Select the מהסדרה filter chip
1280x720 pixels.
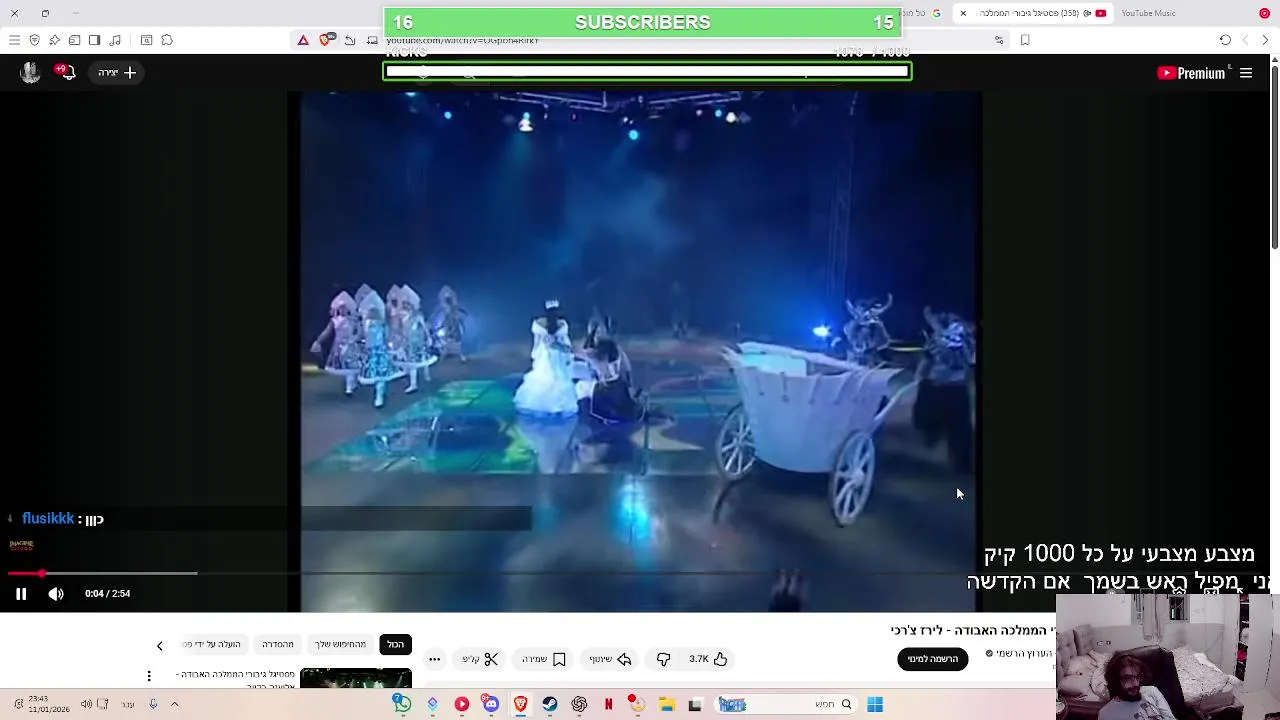[x=278, y=644]
